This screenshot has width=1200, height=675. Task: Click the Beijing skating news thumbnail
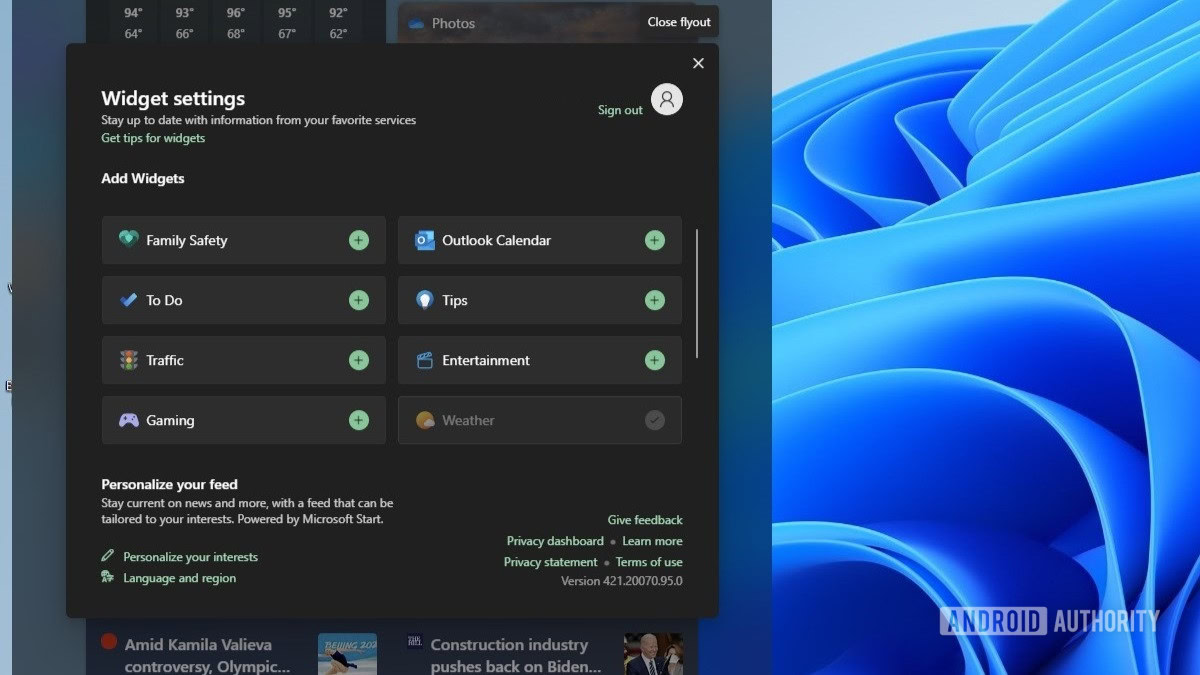coord(347,654)
